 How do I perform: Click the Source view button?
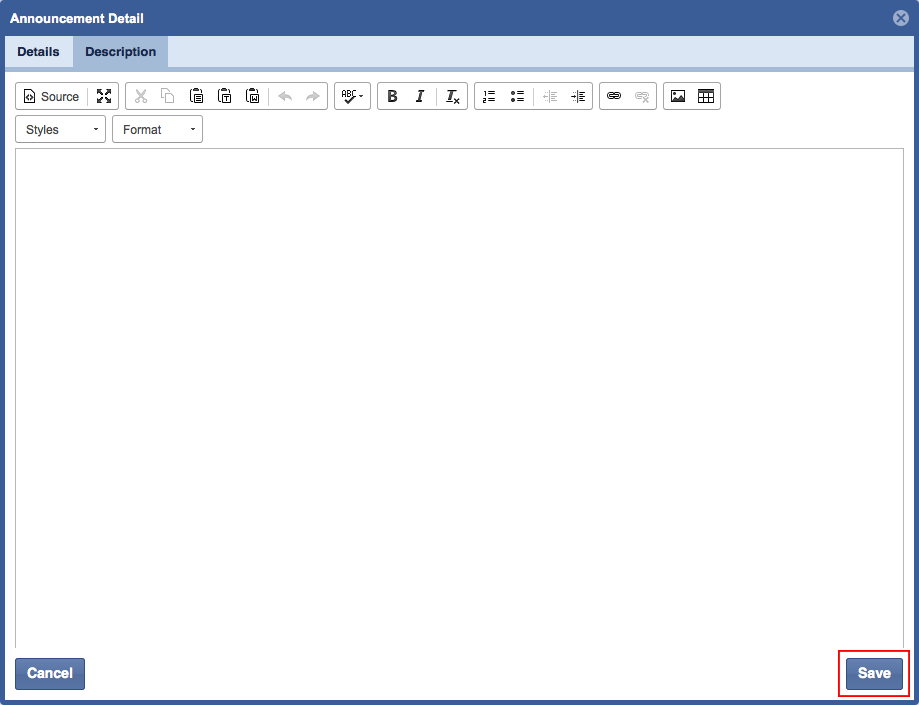51,97
